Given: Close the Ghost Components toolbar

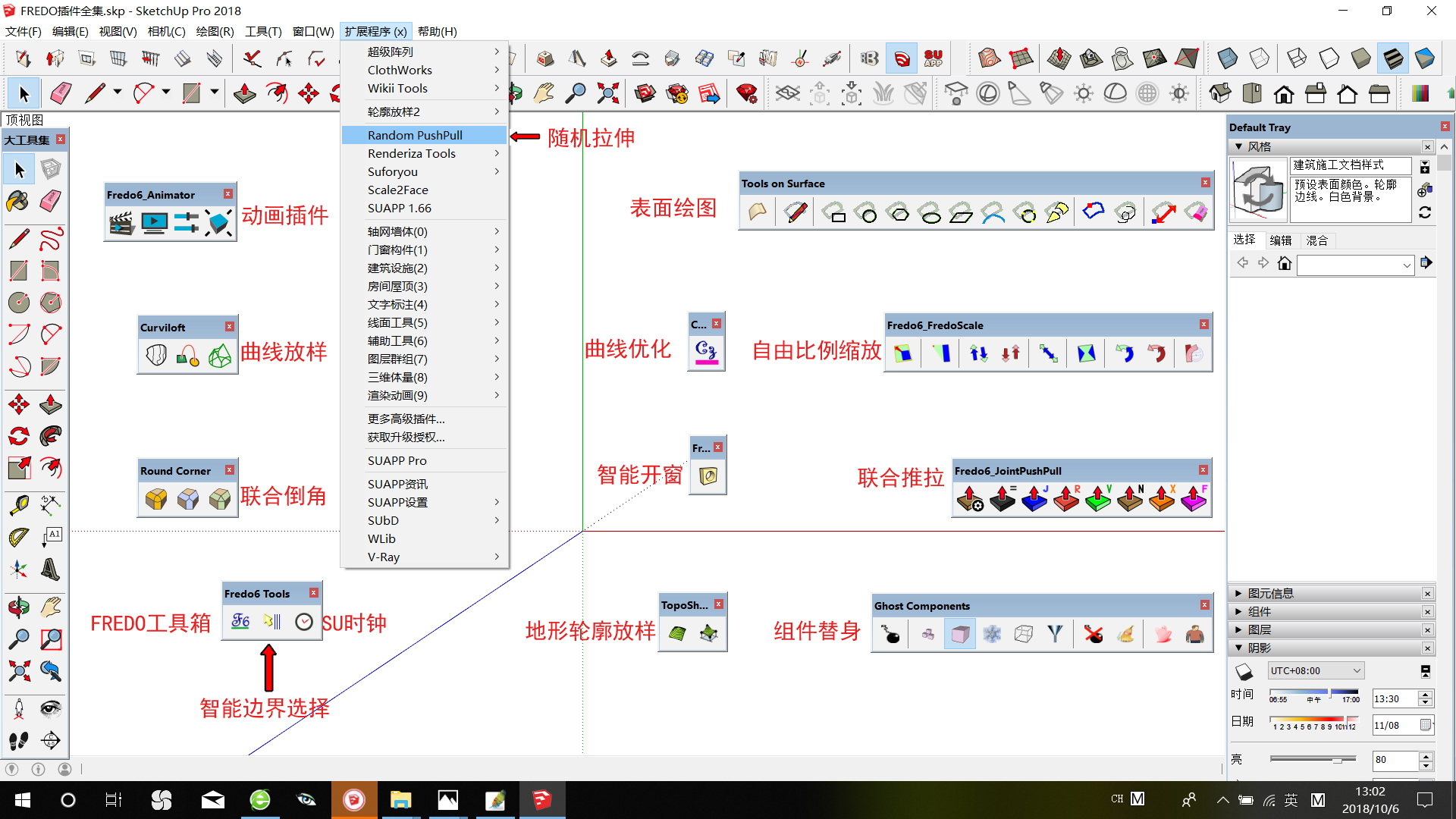Looking at the screenshot, I should [x=1204, y=605].
